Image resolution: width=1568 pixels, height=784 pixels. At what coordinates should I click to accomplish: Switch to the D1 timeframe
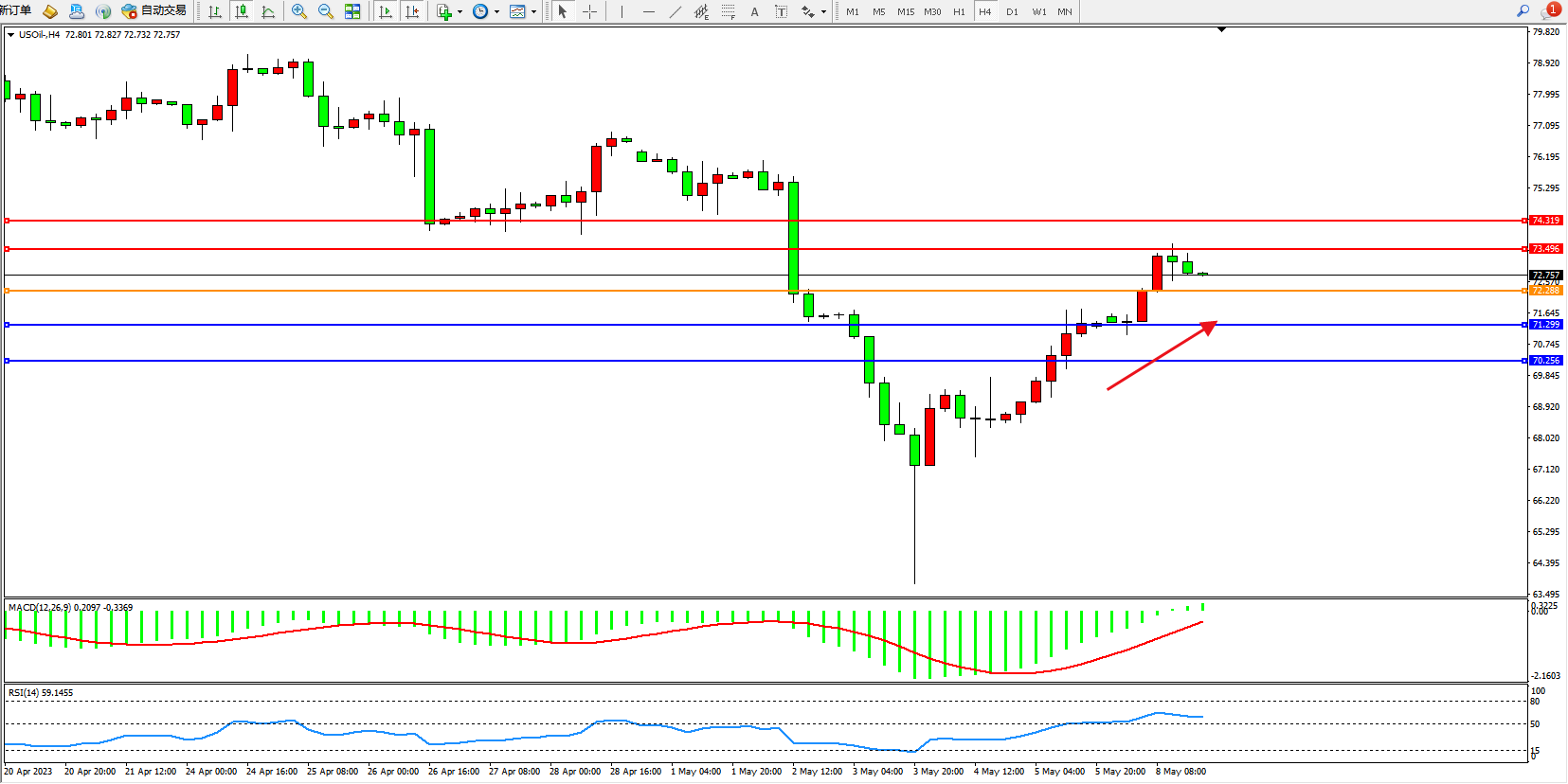[1012, 11]
